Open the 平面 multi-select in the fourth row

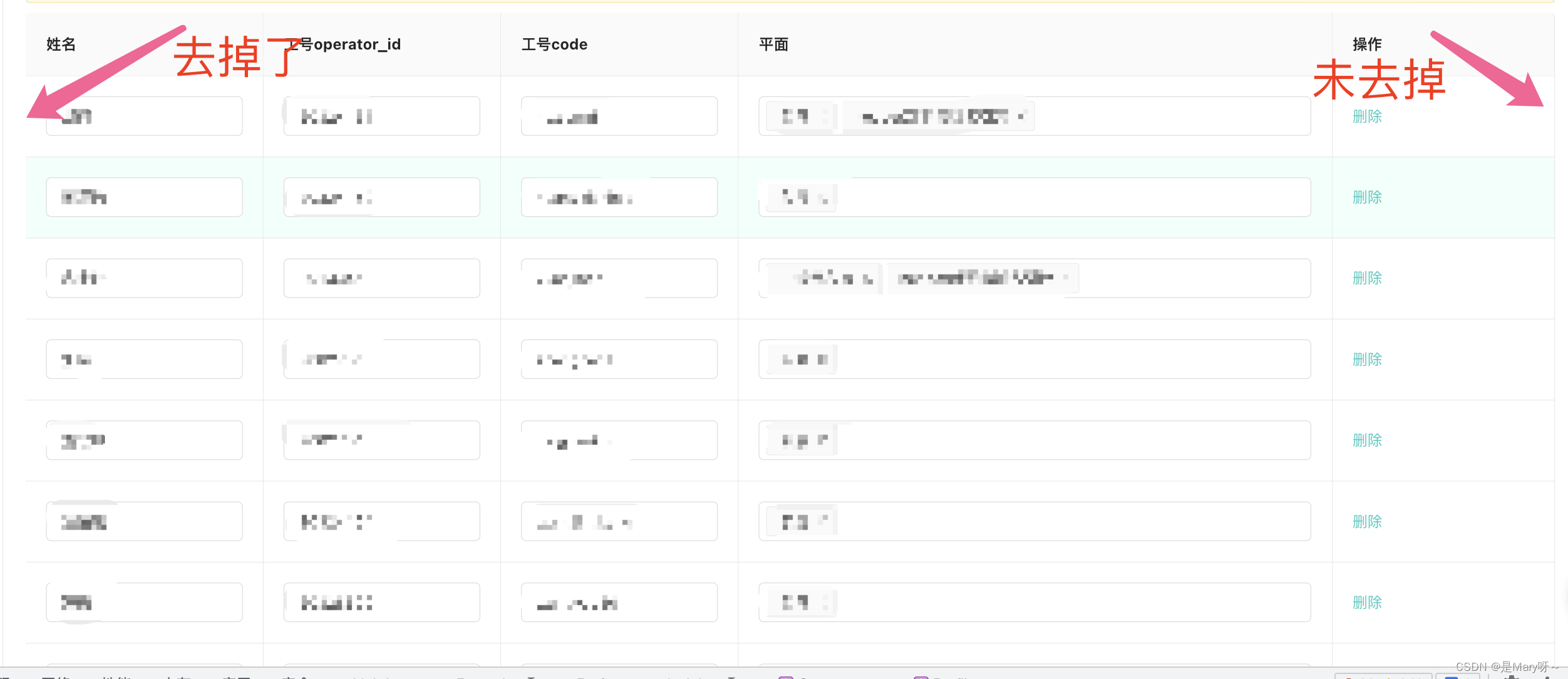coord(1065,360)
